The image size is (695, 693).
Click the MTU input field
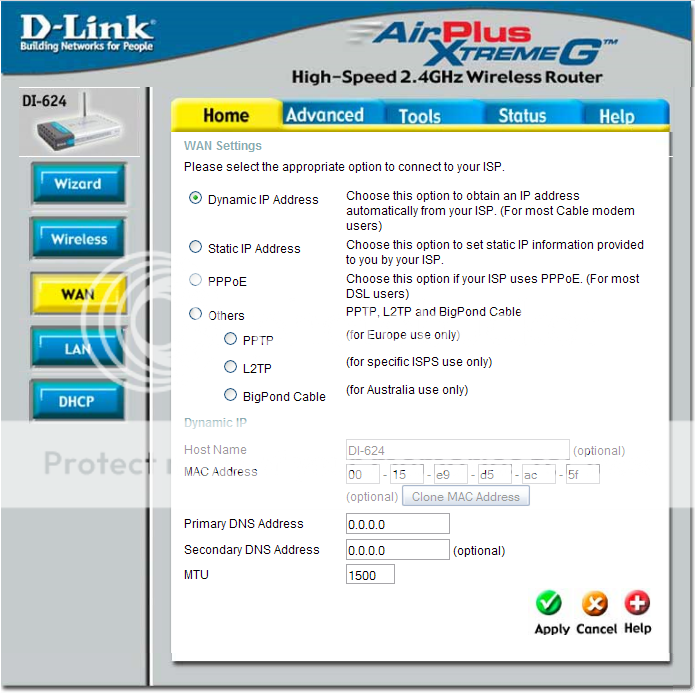pyautogui.click(x=370, y=575)
